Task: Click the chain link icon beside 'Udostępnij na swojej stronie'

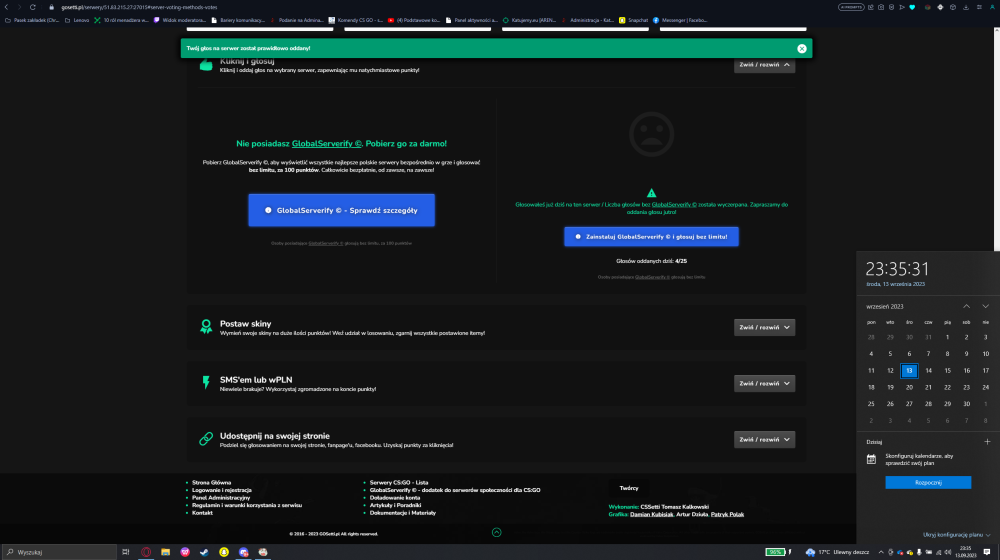Action: 206,439
